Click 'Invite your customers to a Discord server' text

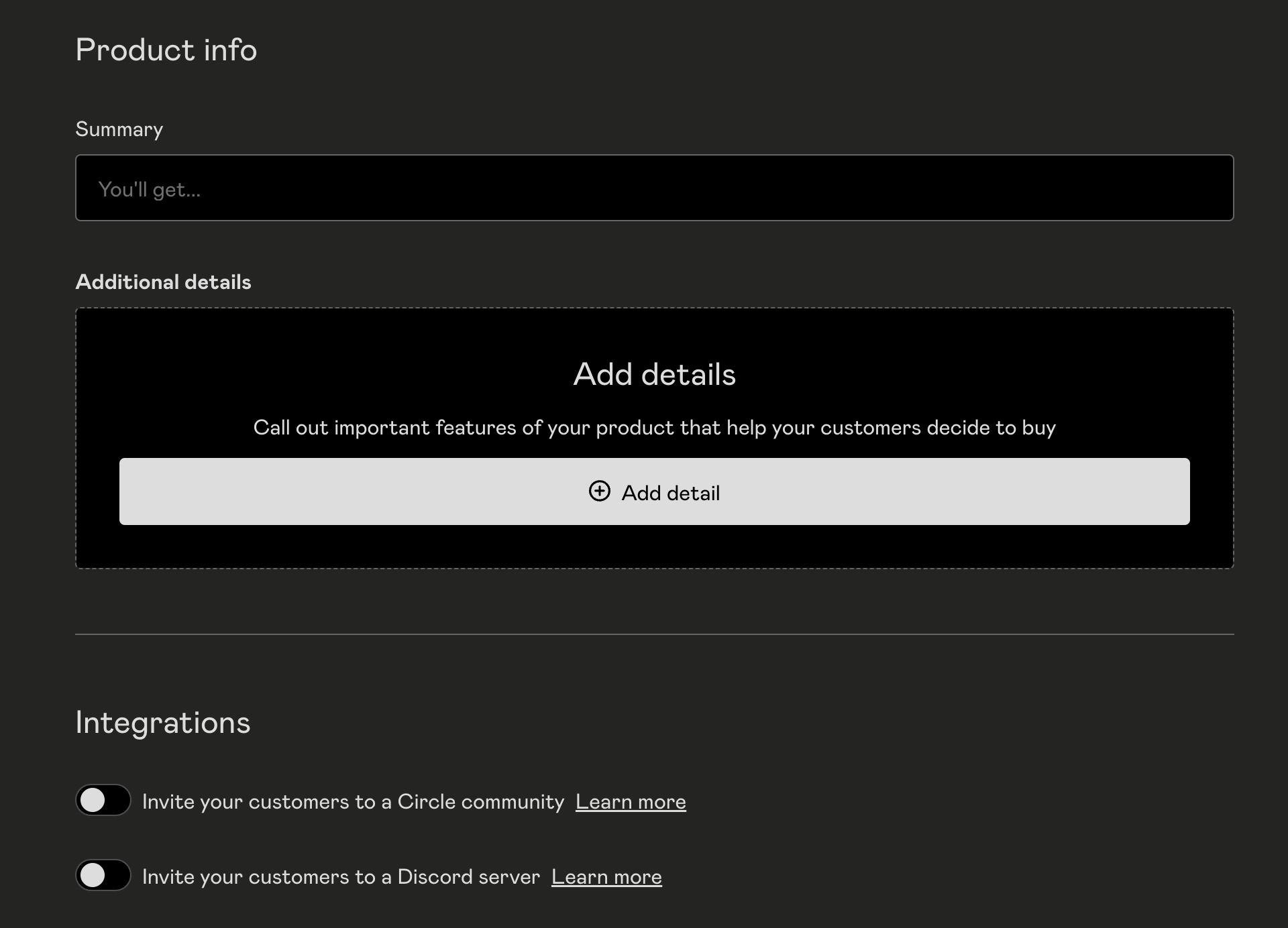341,877
